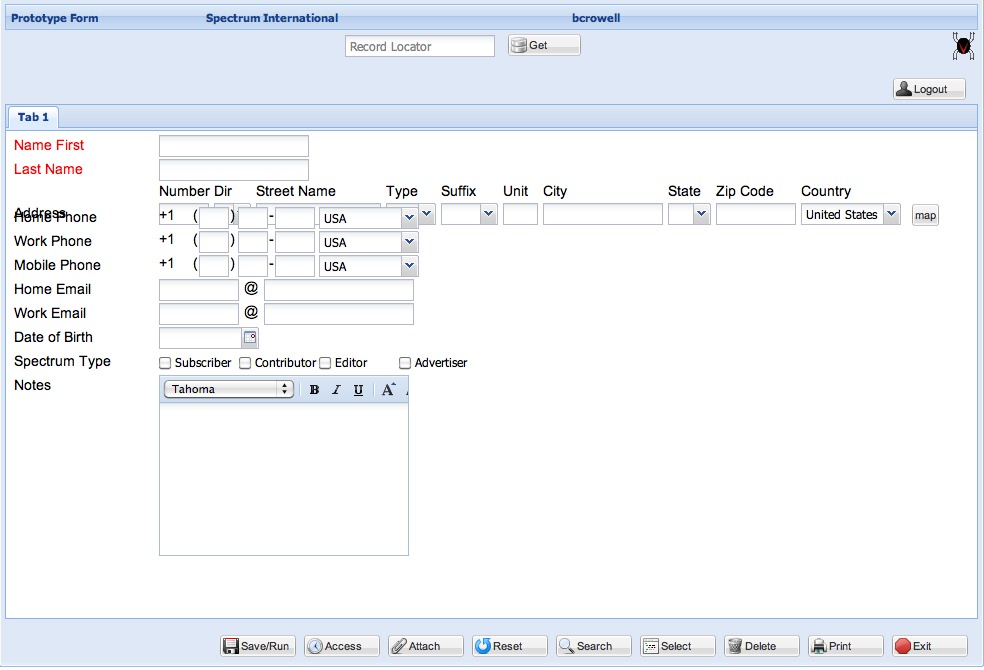The height and width of the screenshot is (670, 984).
Task: Click the bcrowell username text
Action: pyautogui.click(x=596, y=18)
